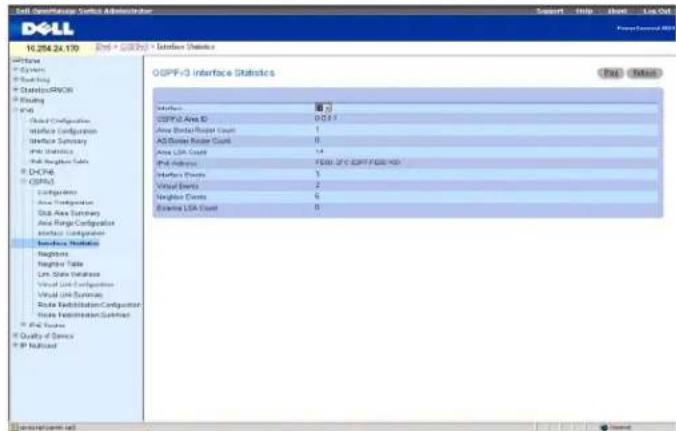
Task: Select the DHCPv6 tree label
Action: [41, 172]
